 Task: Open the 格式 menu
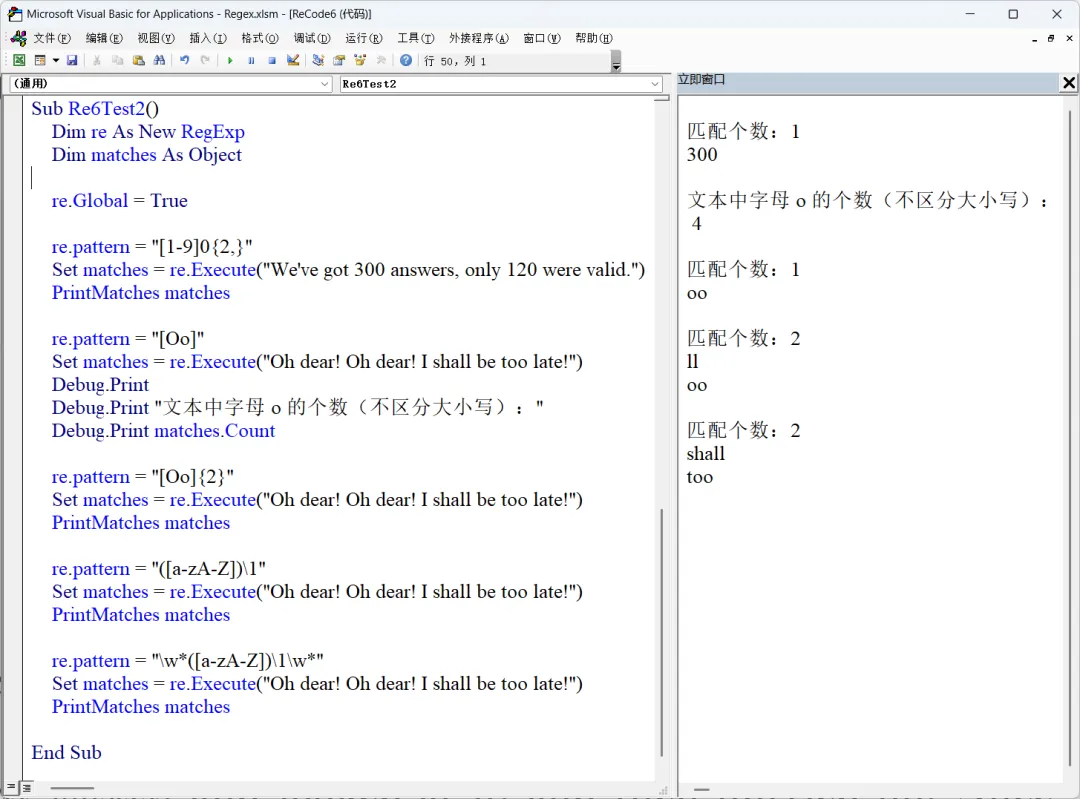(260, 38)
